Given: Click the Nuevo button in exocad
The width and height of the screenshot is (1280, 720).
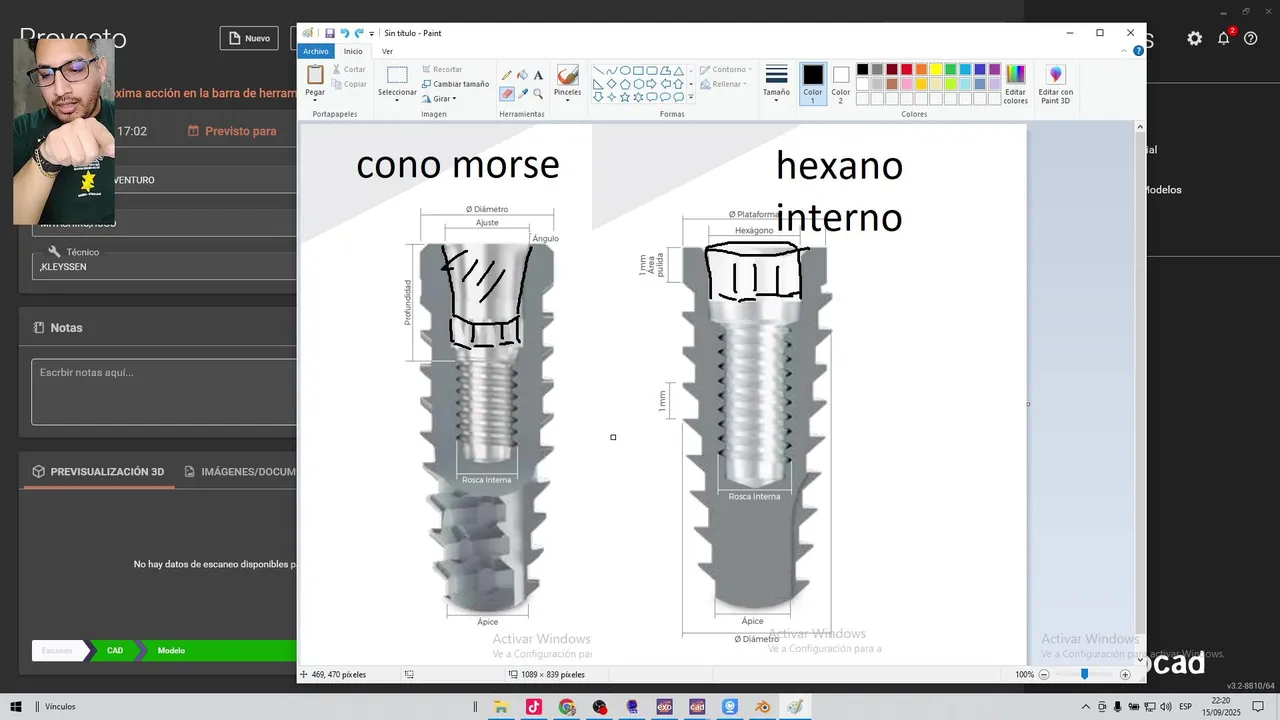Looking at the screenshot, I should click(x=249, y=38).
